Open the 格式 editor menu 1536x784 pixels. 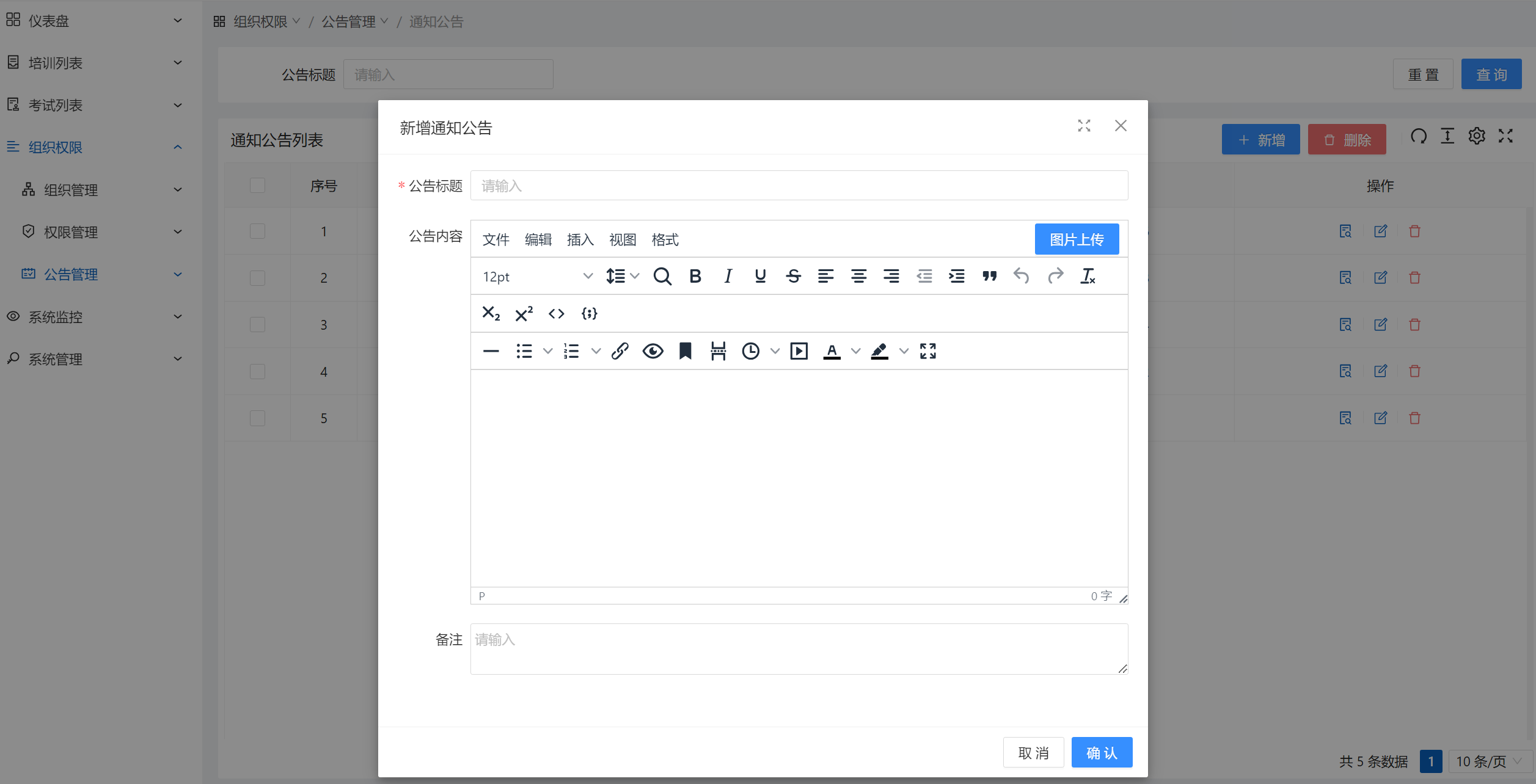[665, 240]
